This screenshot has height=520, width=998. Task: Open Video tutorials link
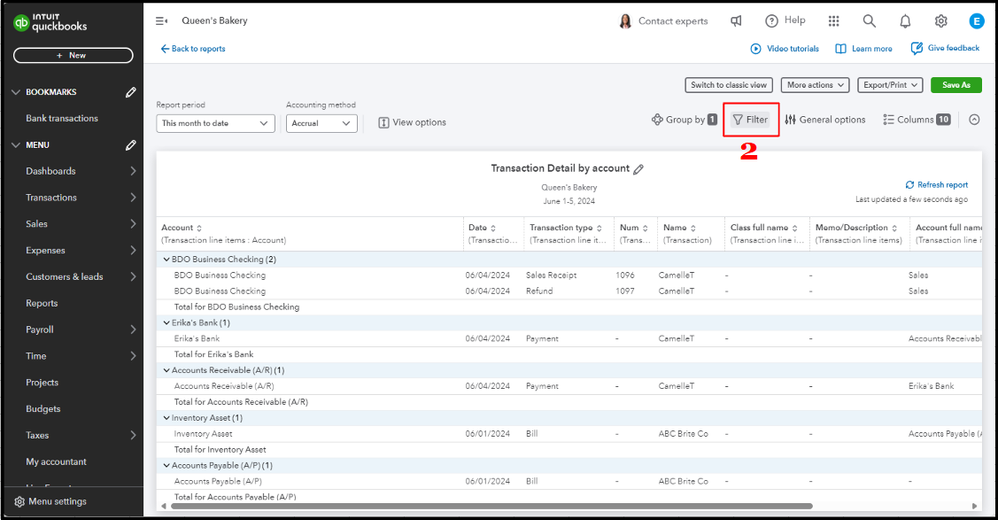785,49
